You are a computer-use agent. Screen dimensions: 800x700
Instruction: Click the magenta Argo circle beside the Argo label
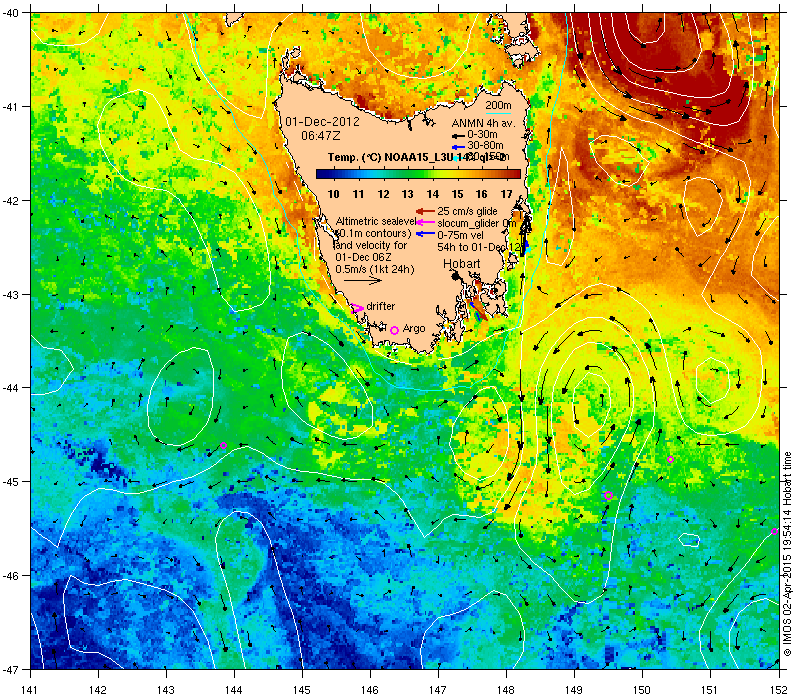394,330
